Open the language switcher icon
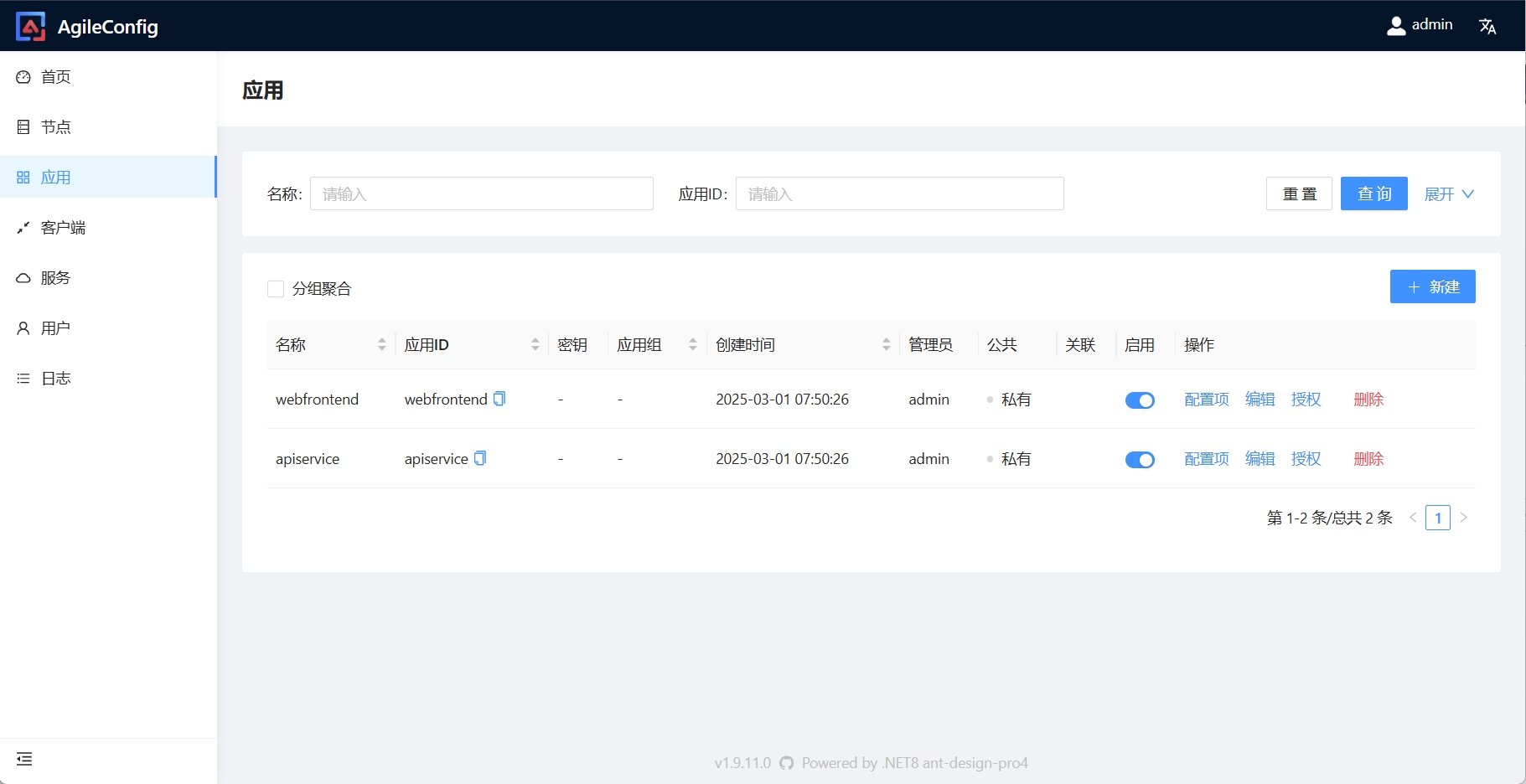The image size is (1526, 784). tap(1487, 26)
